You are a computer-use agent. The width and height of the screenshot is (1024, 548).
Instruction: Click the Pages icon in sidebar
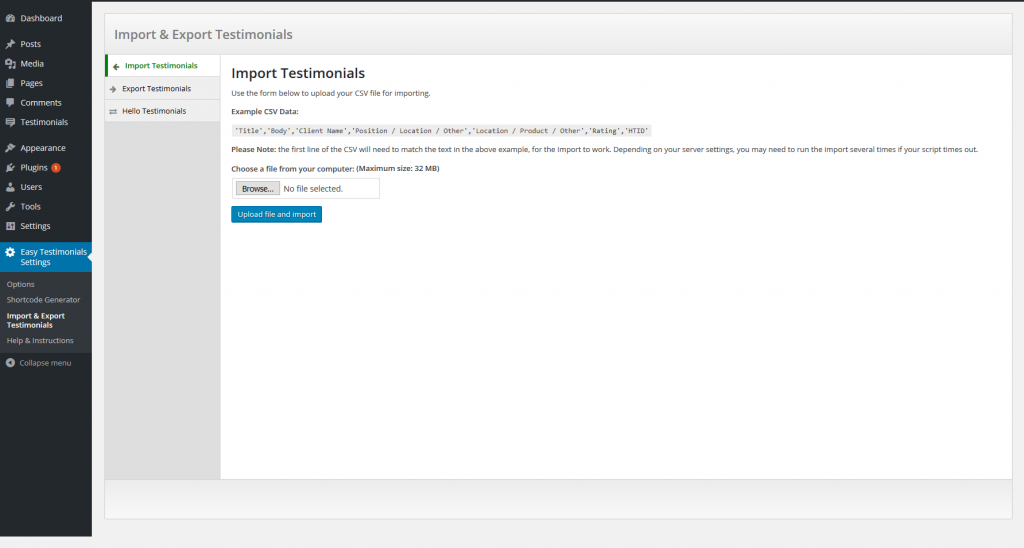[x=10, y=83]
